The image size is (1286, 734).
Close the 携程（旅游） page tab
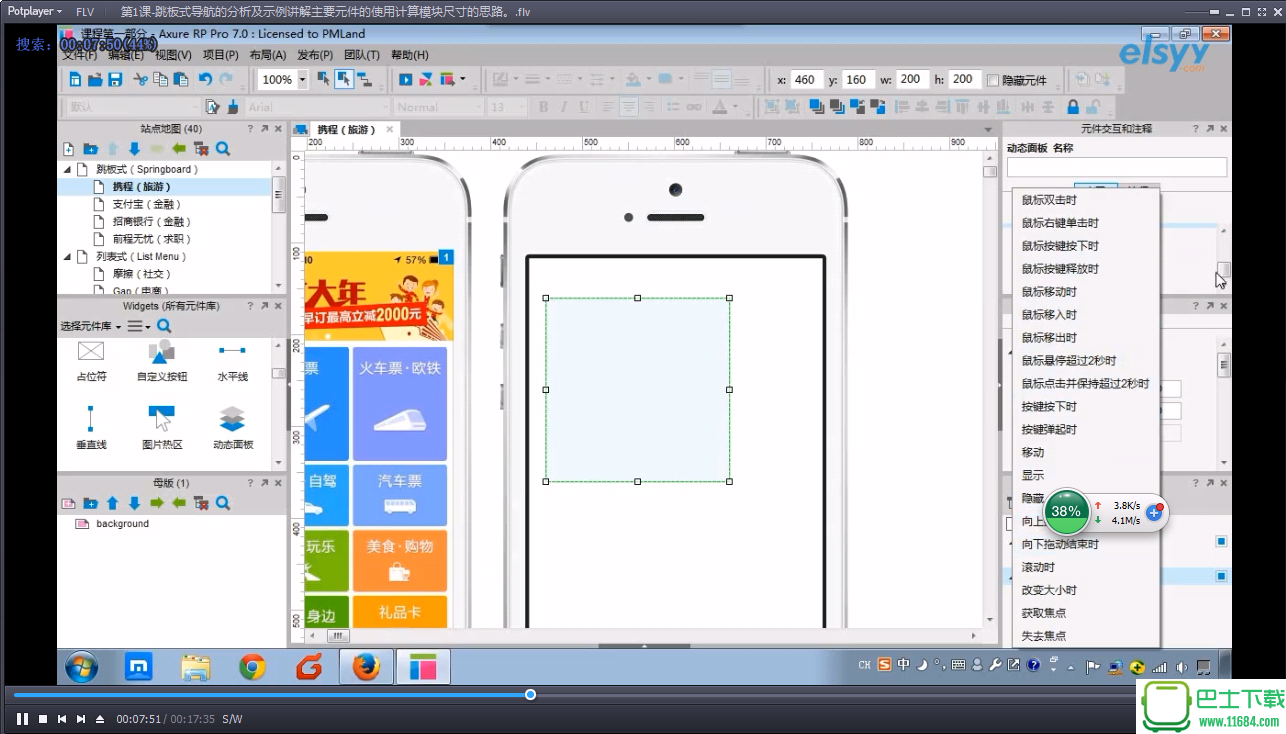pyautogui.click(x=390, y=129)
